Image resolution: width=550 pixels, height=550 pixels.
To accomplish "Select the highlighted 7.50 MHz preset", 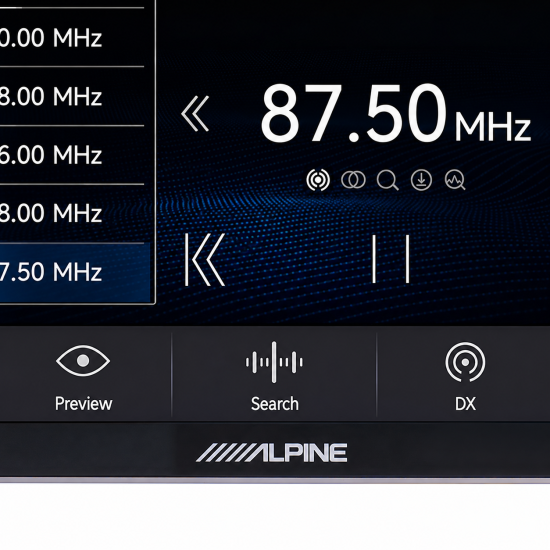I will point(75,272).
